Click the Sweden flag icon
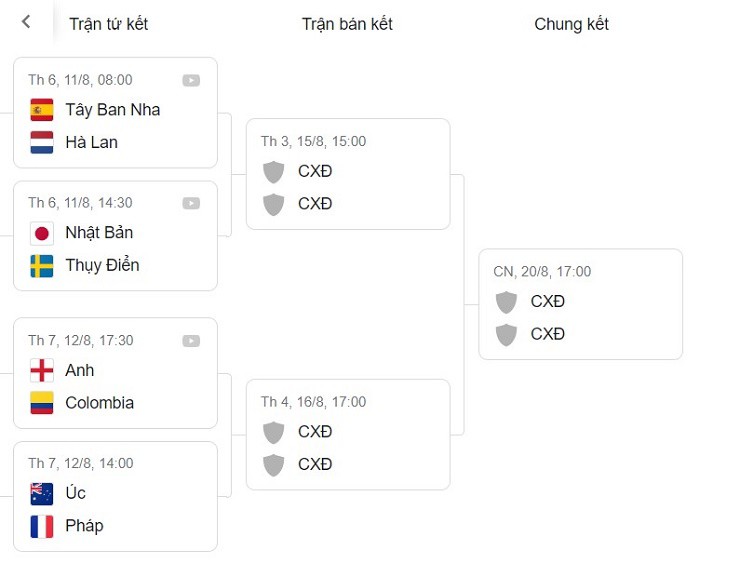Image resolution: width=740 pixels, height=563 pixels. click(42, 266)
